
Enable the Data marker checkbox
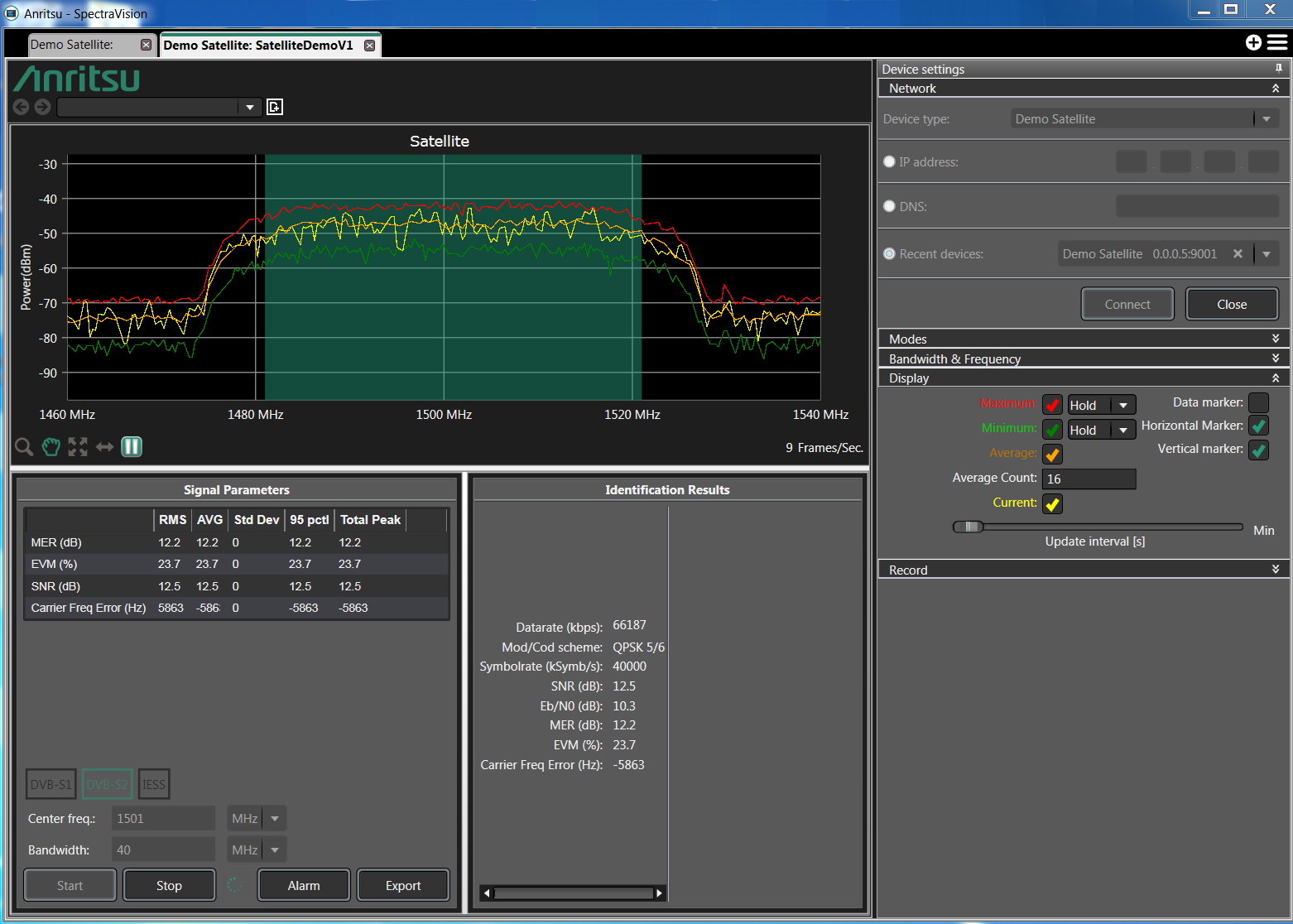point(1258,403)
